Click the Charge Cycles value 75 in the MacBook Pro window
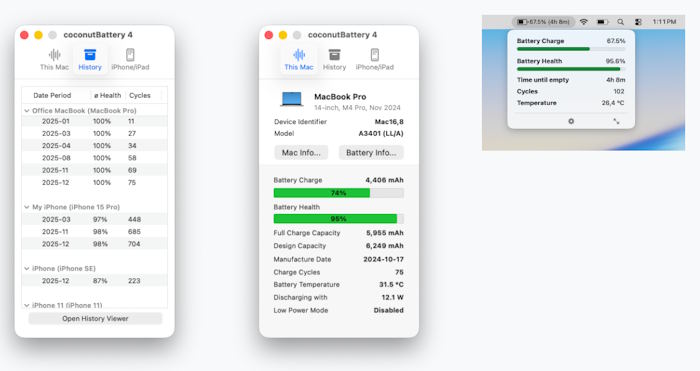 (x=399, y=272)
